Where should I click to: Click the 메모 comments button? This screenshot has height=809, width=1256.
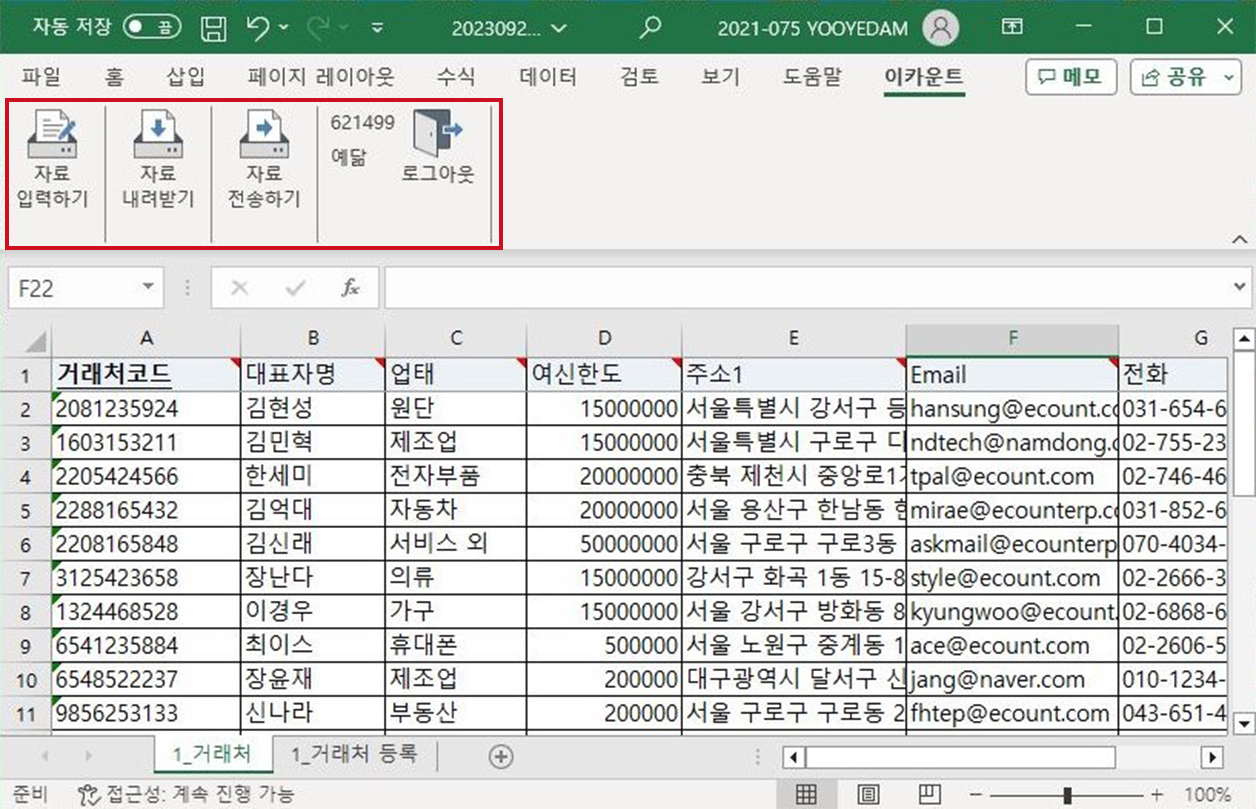pyautogui.click(x=1070, y=77)
